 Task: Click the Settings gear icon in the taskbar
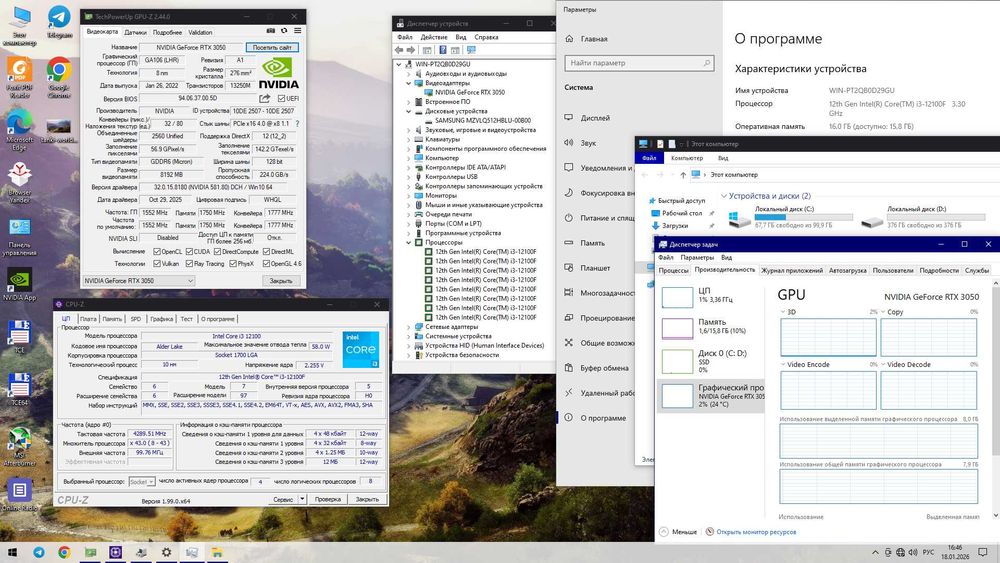pos(166,552)
